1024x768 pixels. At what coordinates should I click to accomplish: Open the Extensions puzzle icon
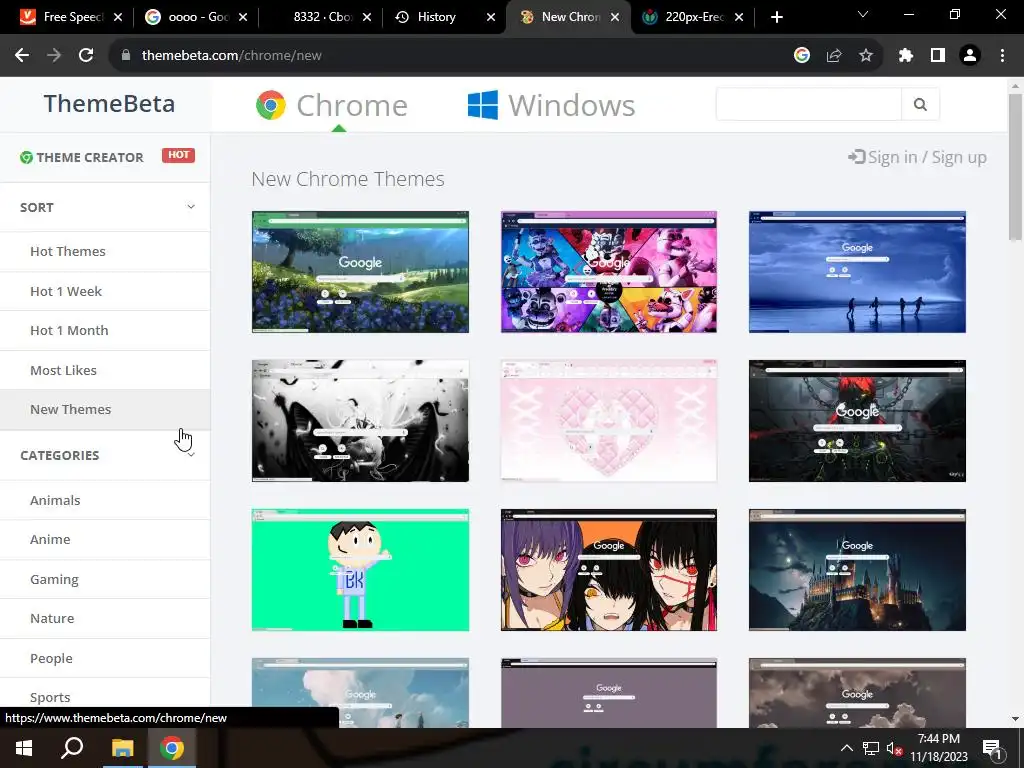(x=906, y=56)
